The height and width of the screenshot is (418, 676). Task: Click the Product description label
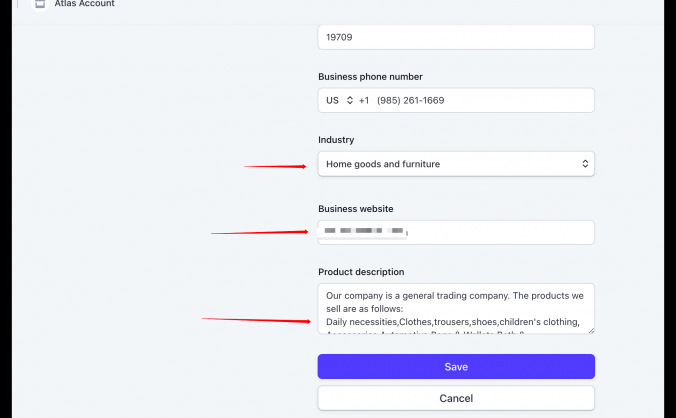click(x=361, y=271)
